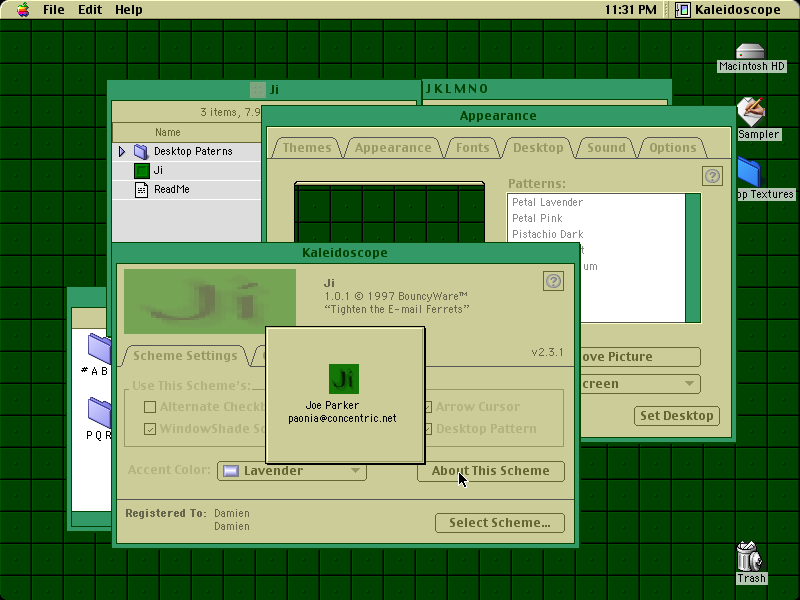Select the Desktop Paterns folder icon
This screenshot has width=800, height=600.
tap(141, 152)
